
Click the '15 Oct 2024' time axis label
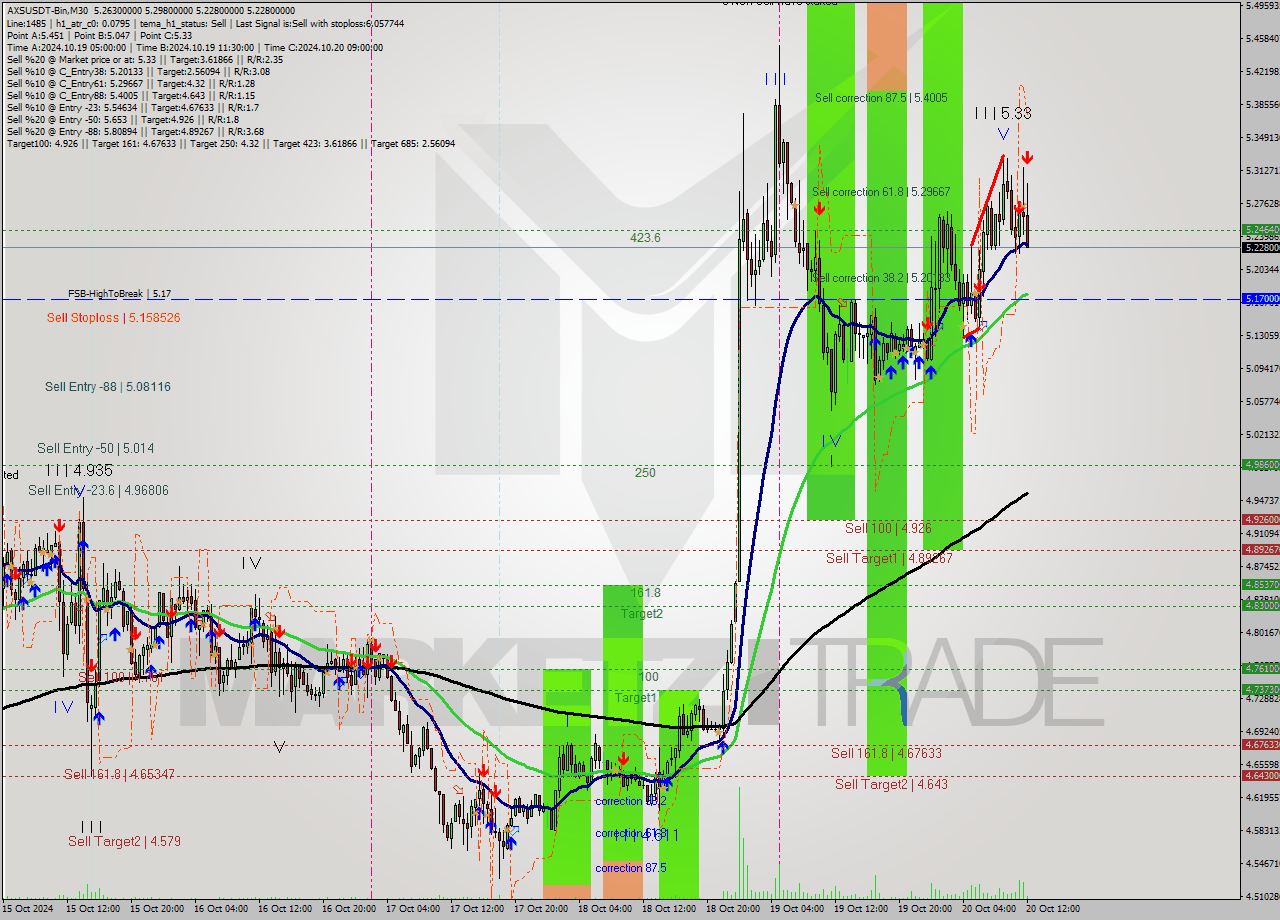[x=29, y=909]
